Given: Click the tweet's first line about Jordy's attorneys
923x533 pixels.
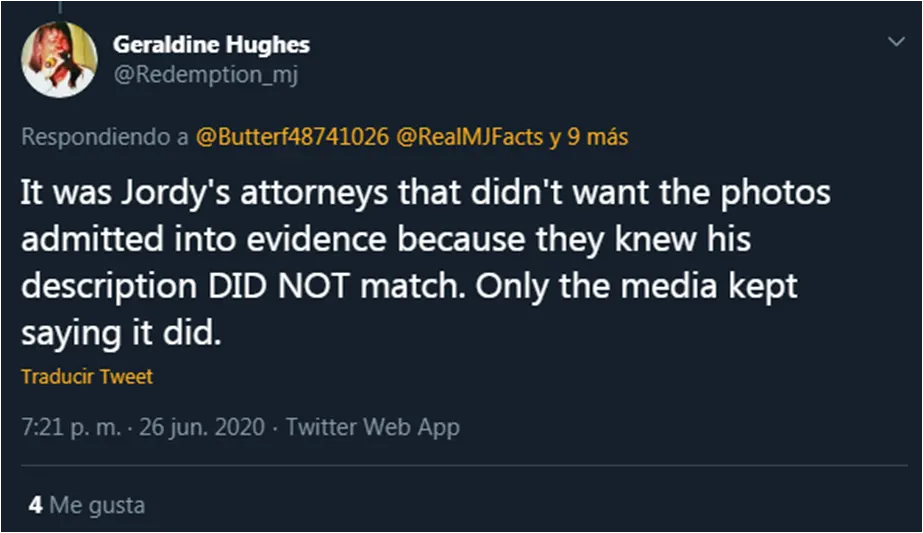Looking at the screenshot, I should click(x=425, y=192).
